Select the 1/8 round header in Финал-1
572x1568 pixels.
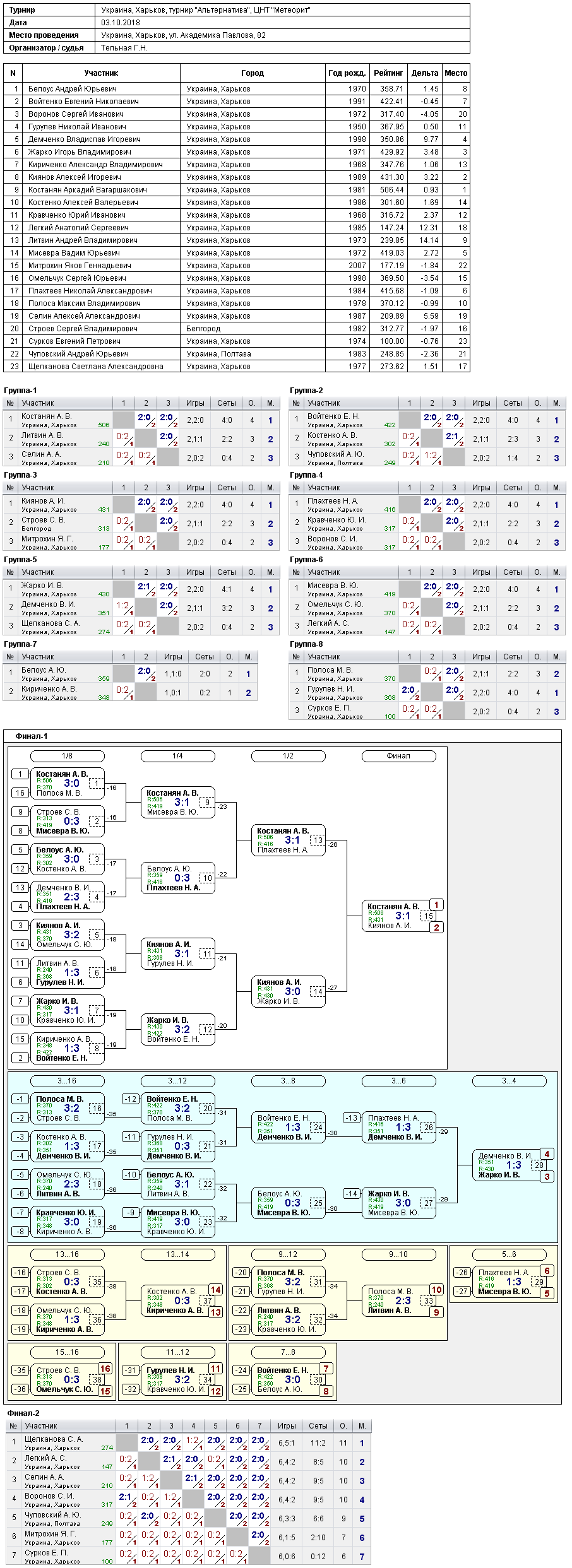(x=67, y=756)
